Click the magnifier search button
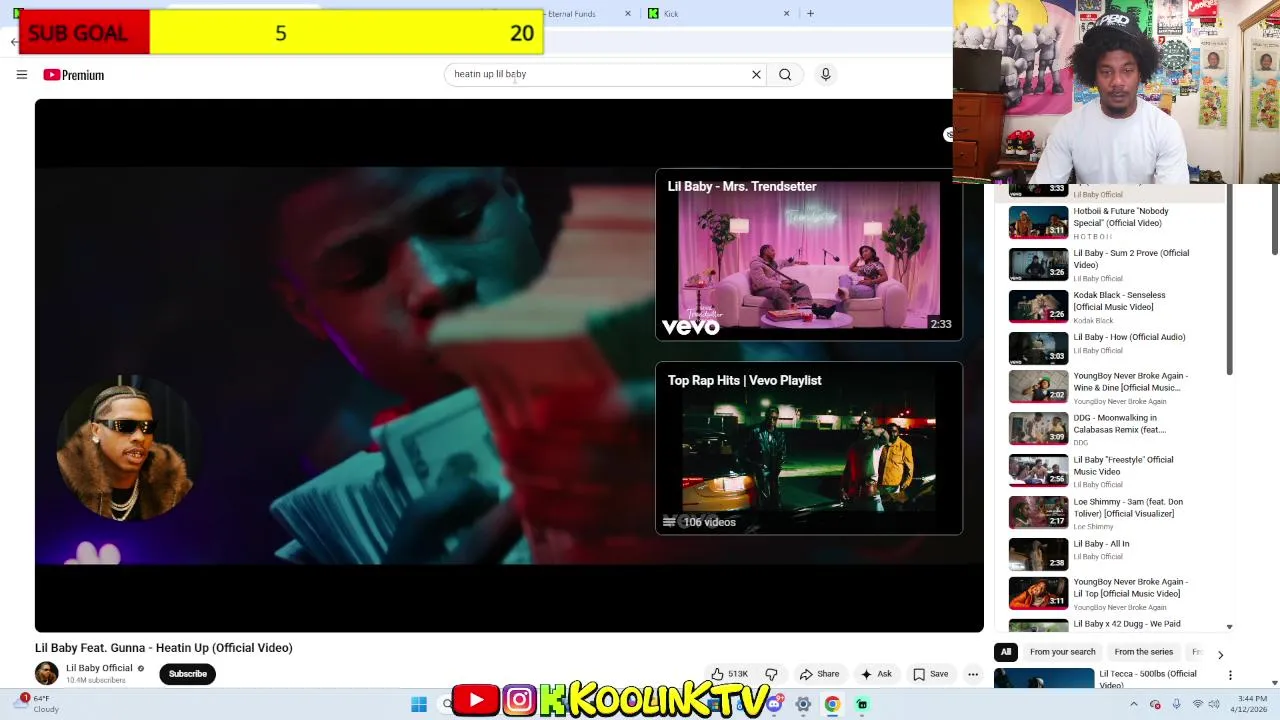 785,74
